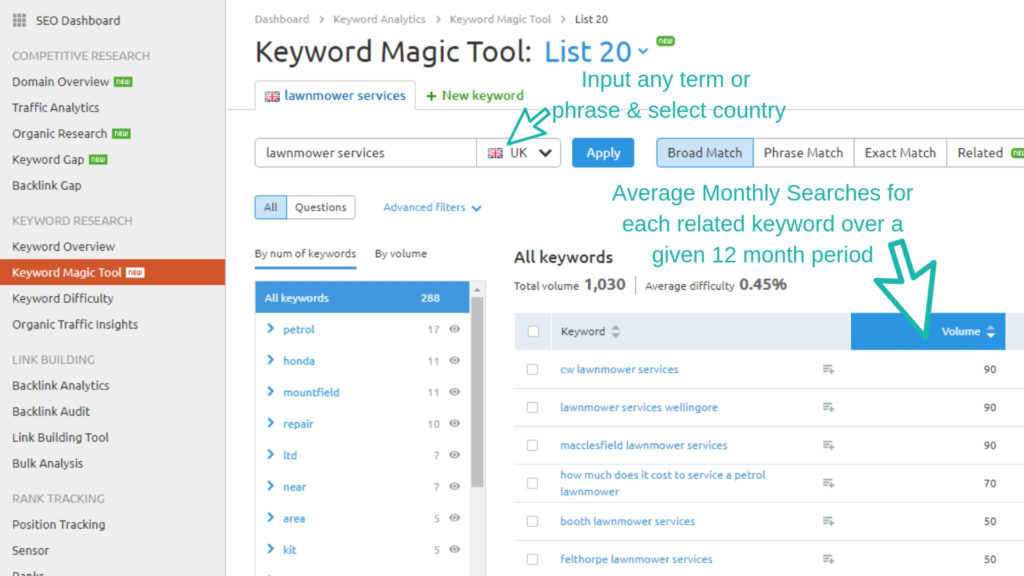This screenshot has width=1024, height=576.
Task: Open Position Tracking in sidebar
Action: 58,524
